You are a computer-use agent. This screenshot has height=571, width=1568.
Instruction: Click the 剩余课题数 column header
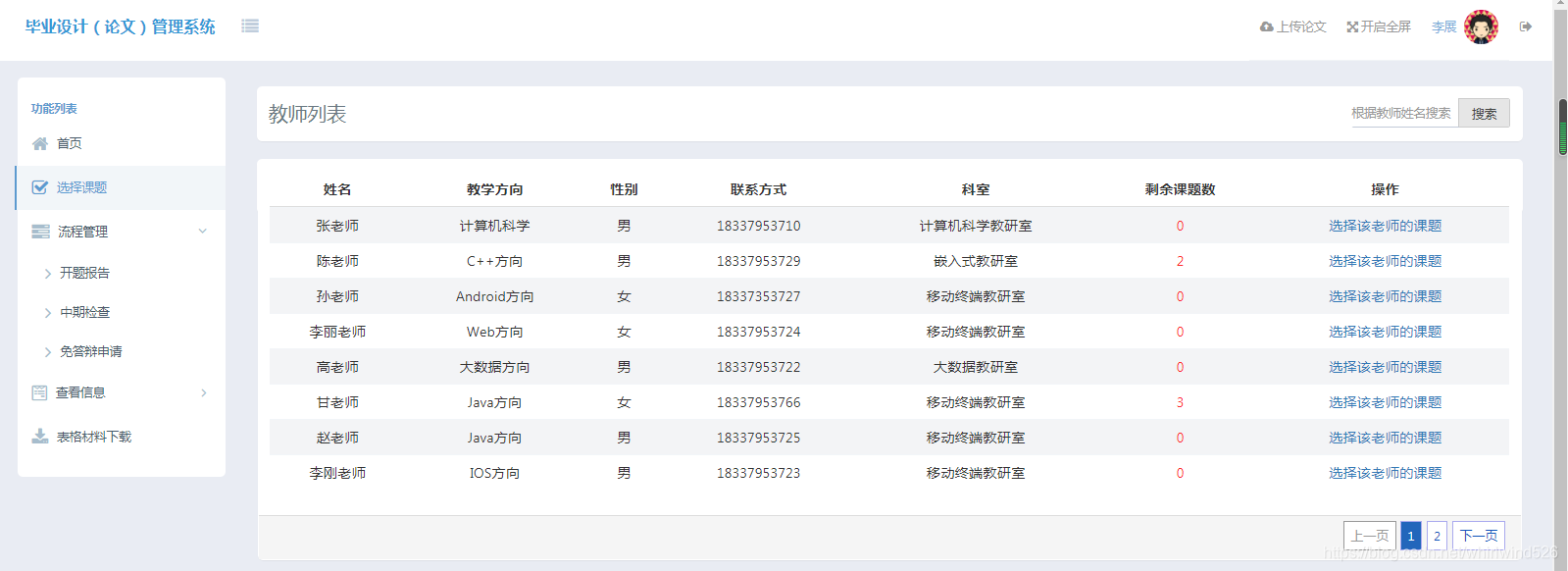coord(1180,189)
